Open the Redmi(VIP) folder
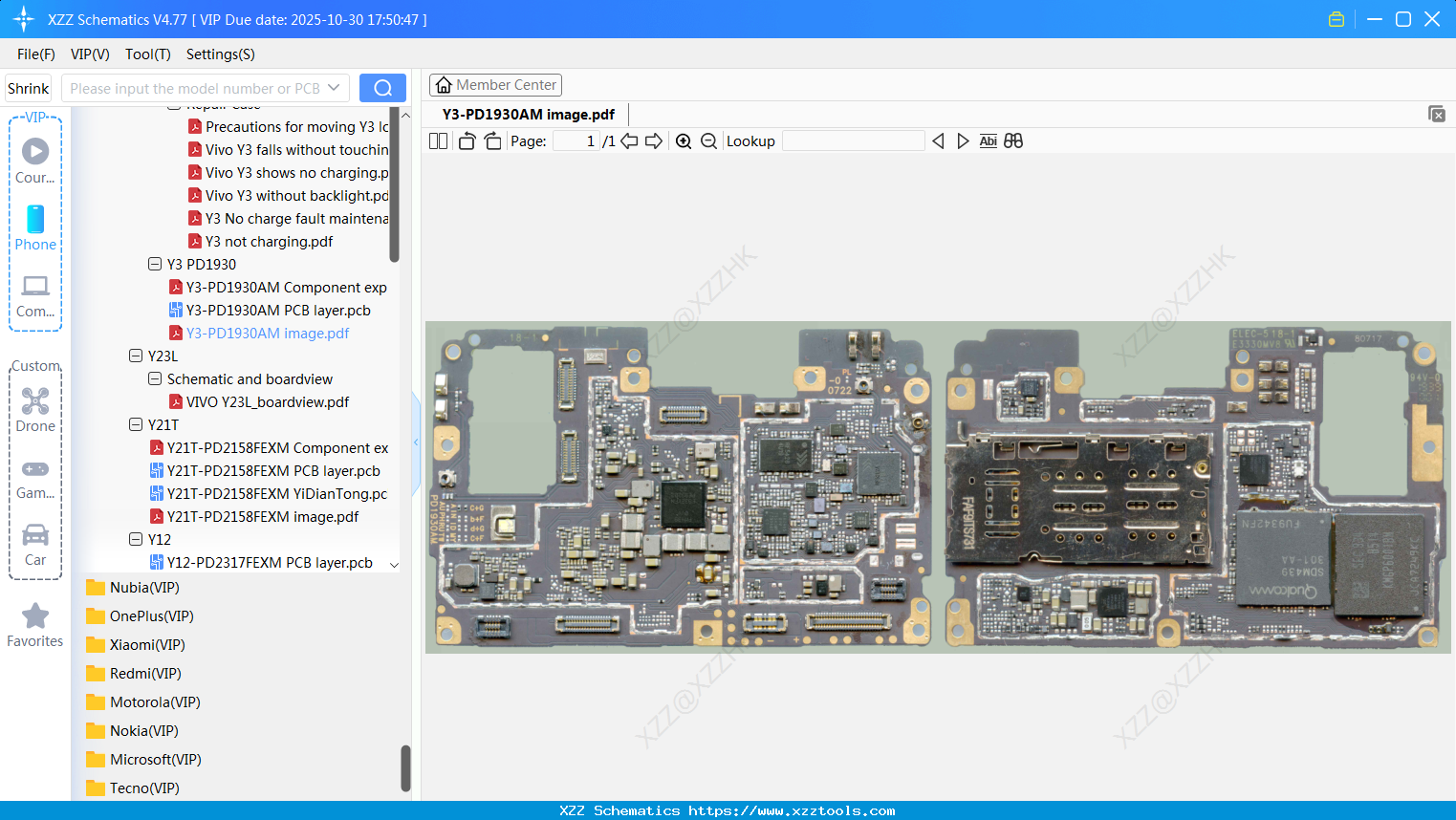Image resolution: width=1456 pixels, height=820 pixels. (x=134, y=674)
